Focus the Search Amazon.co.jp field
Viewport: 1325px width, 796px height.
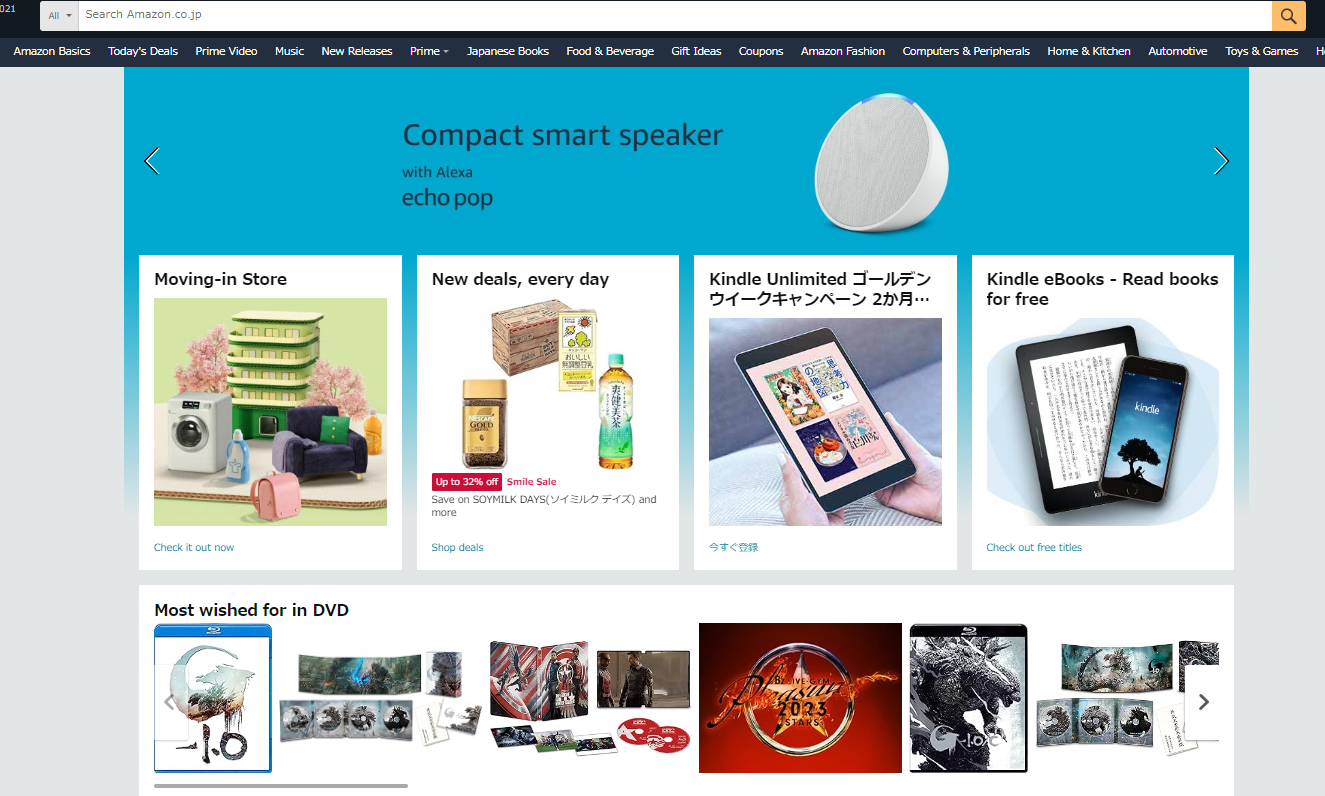point(675,16)
